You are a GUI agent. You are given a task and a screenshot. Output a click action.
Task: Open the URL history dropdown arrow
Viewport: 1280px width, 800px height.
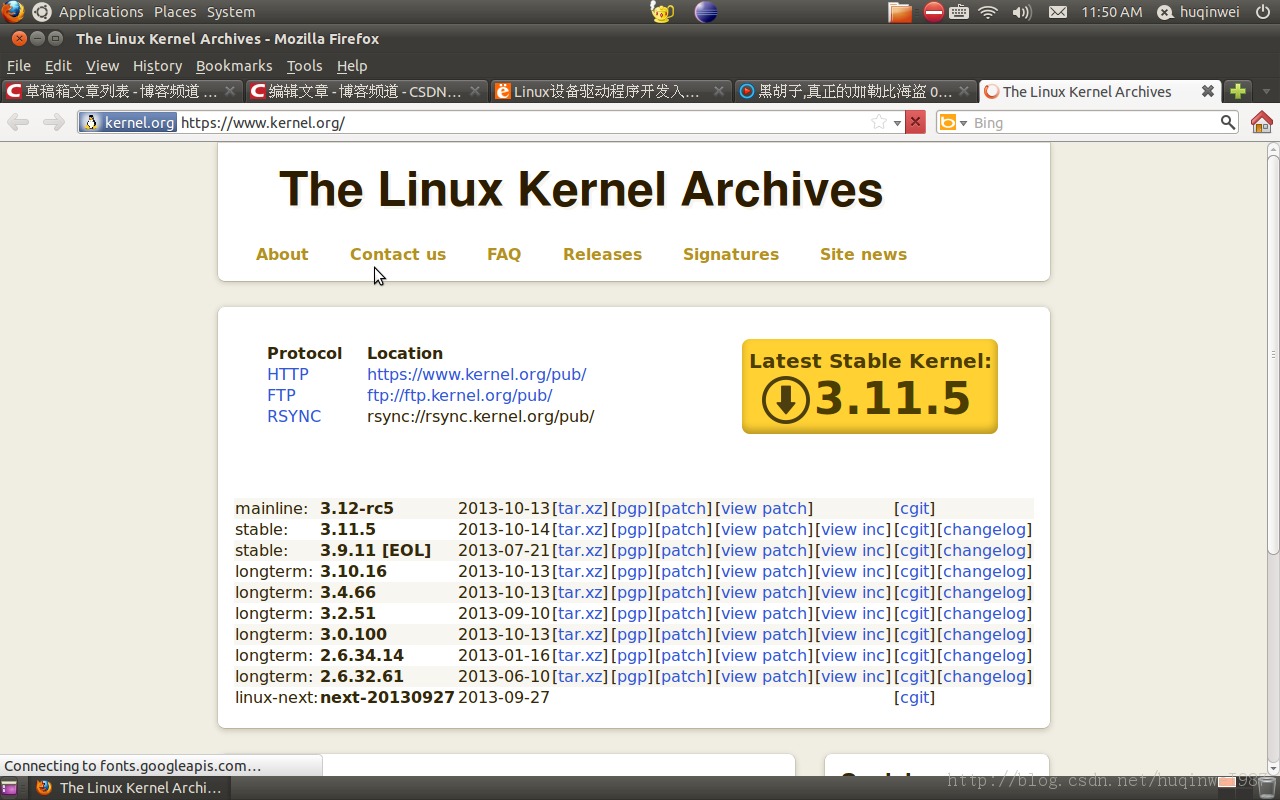(897, 123)
